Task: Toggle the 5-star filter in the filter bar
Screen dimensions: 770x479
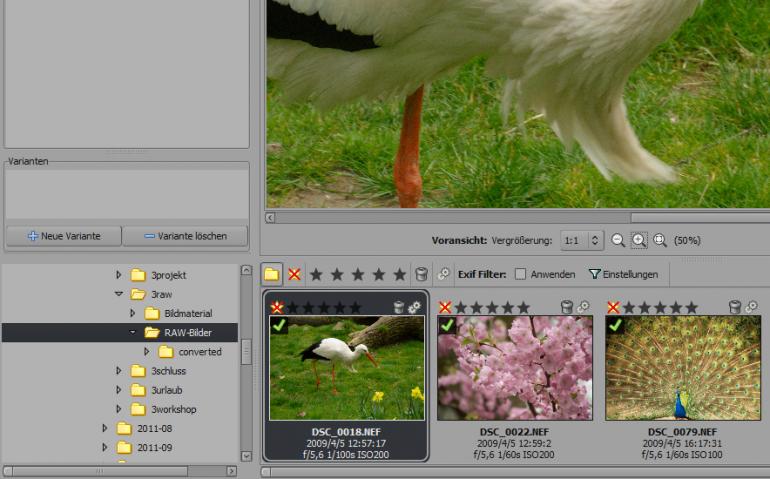Action: pos(400,274)
